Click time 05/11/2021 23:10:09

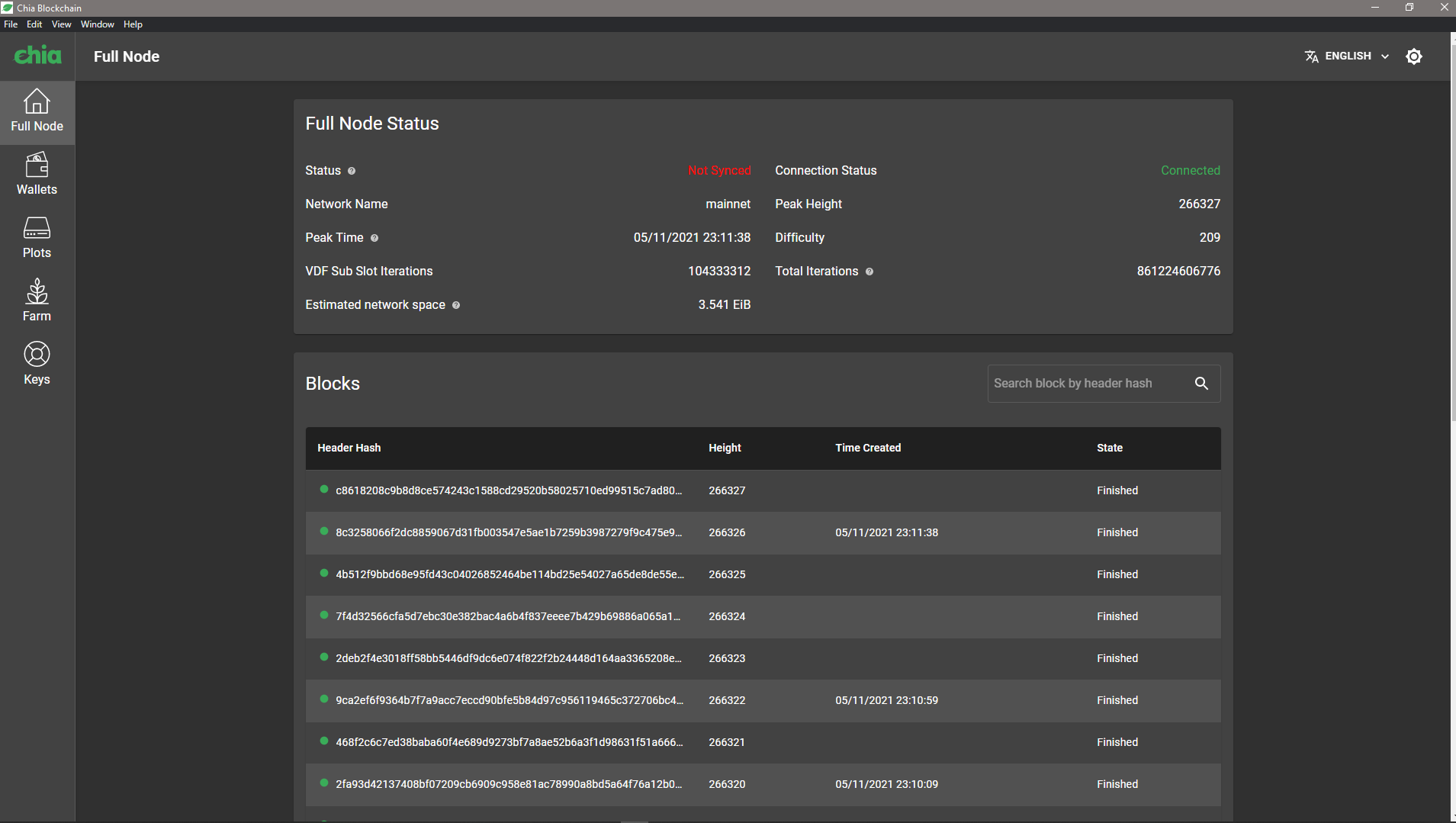886,784
